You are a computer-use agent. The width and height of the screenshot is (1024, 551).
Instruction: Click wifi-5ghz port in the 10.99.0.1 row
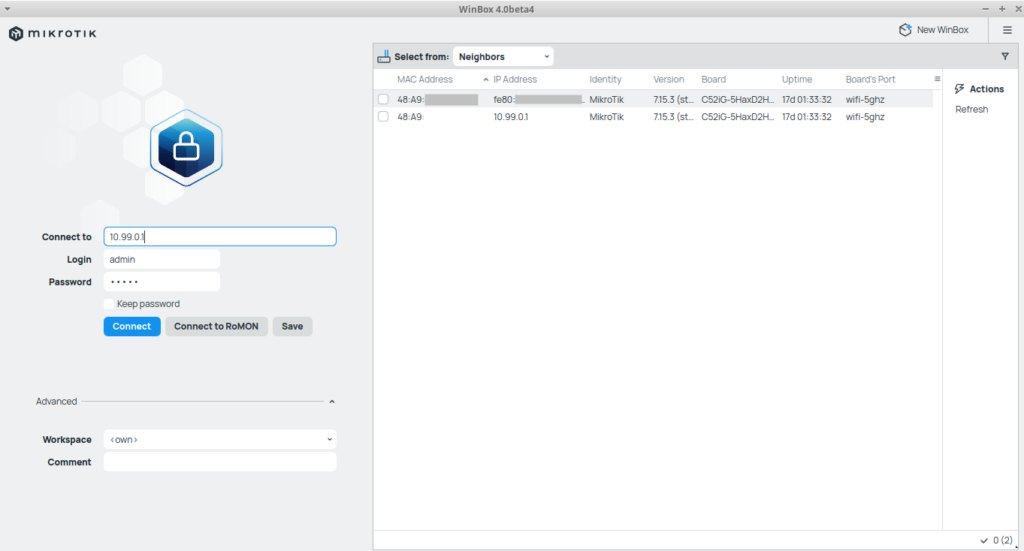(x=865, y=117)
